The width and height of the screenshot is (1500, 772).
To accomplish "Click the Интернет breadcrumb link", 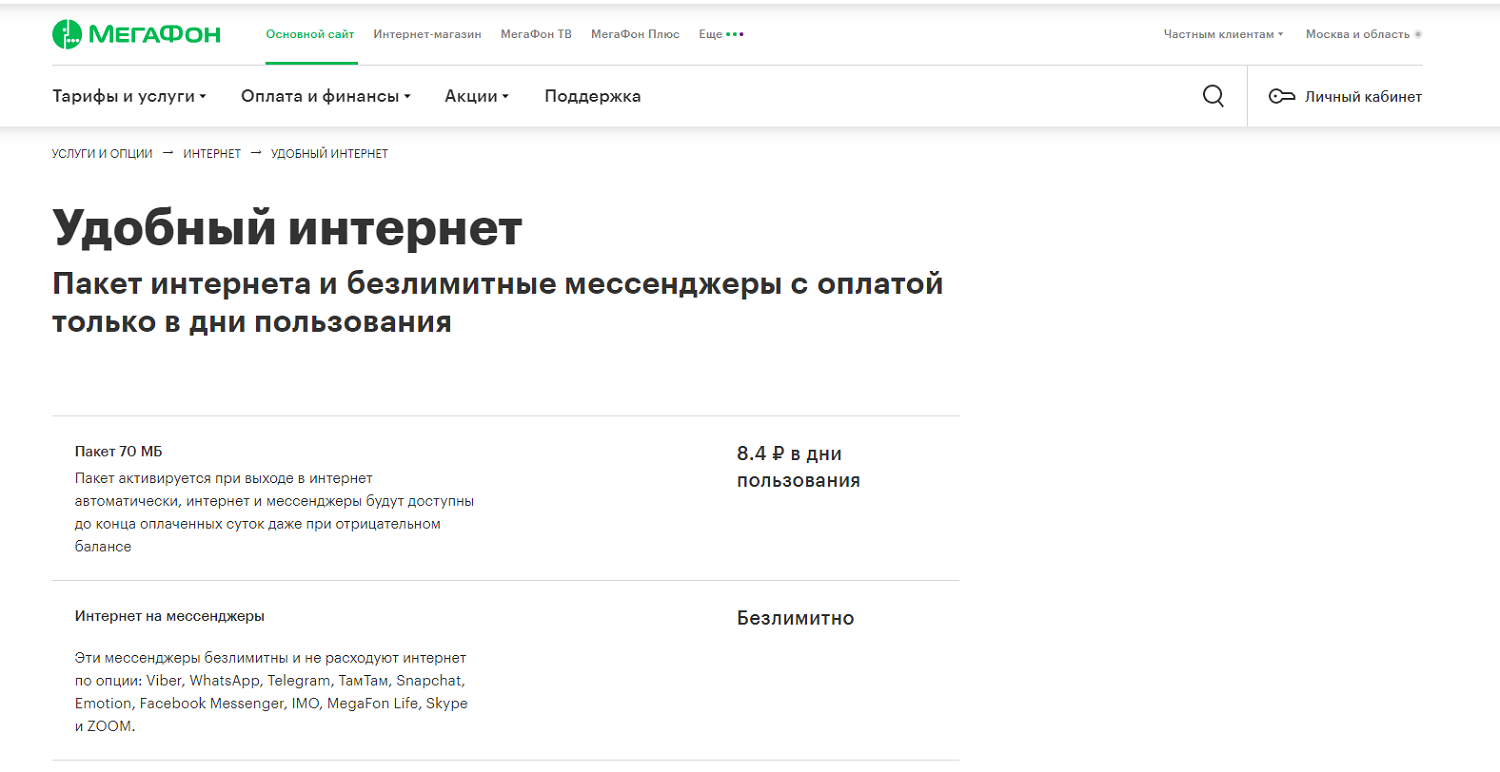I will click(x=212, y=154).
